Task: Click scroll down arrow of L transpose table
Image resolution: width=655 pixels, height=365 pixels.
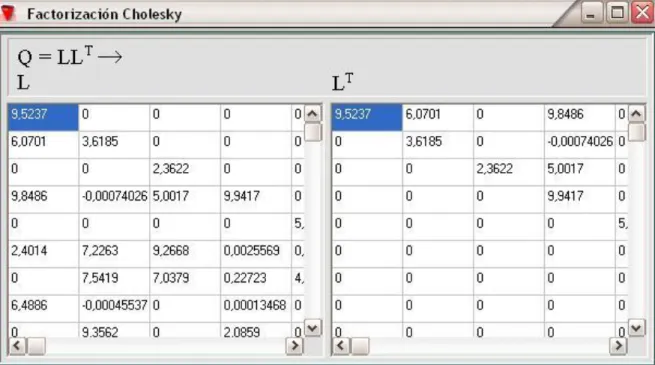Action: [x=636, y=328]
